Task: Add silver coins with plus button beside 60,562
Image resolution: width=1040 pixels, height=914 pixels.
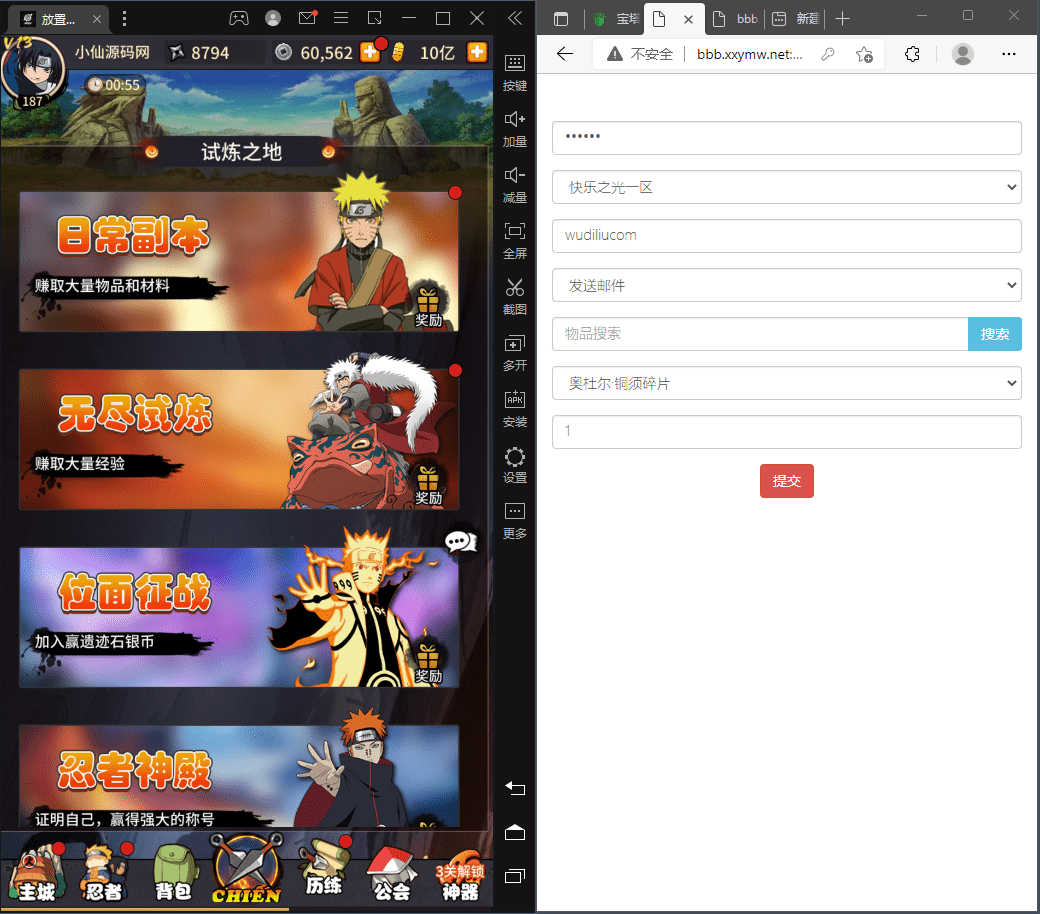Action: [x=370, y=52]
